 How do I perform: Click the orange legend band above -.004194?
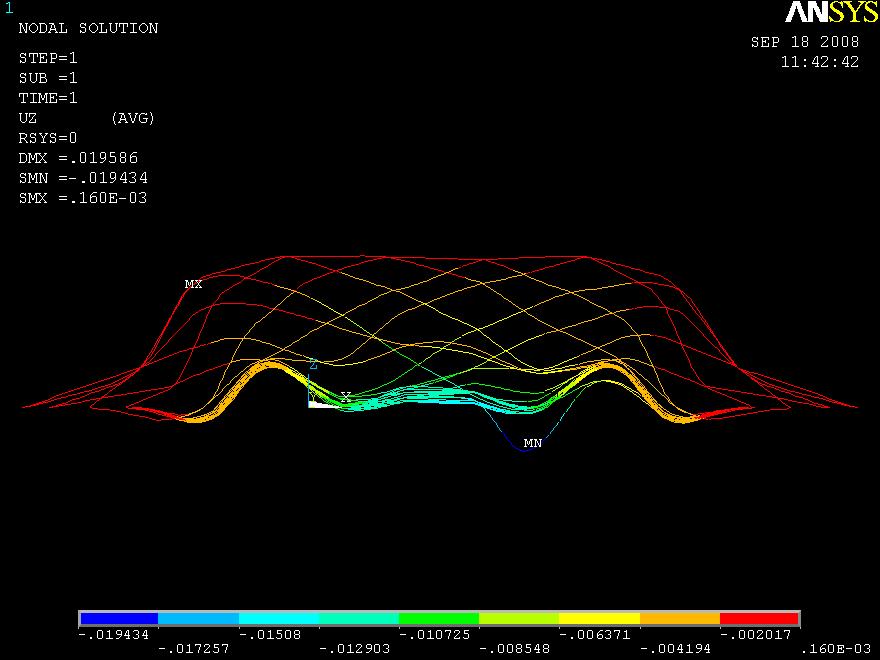(x=680, y=618)
